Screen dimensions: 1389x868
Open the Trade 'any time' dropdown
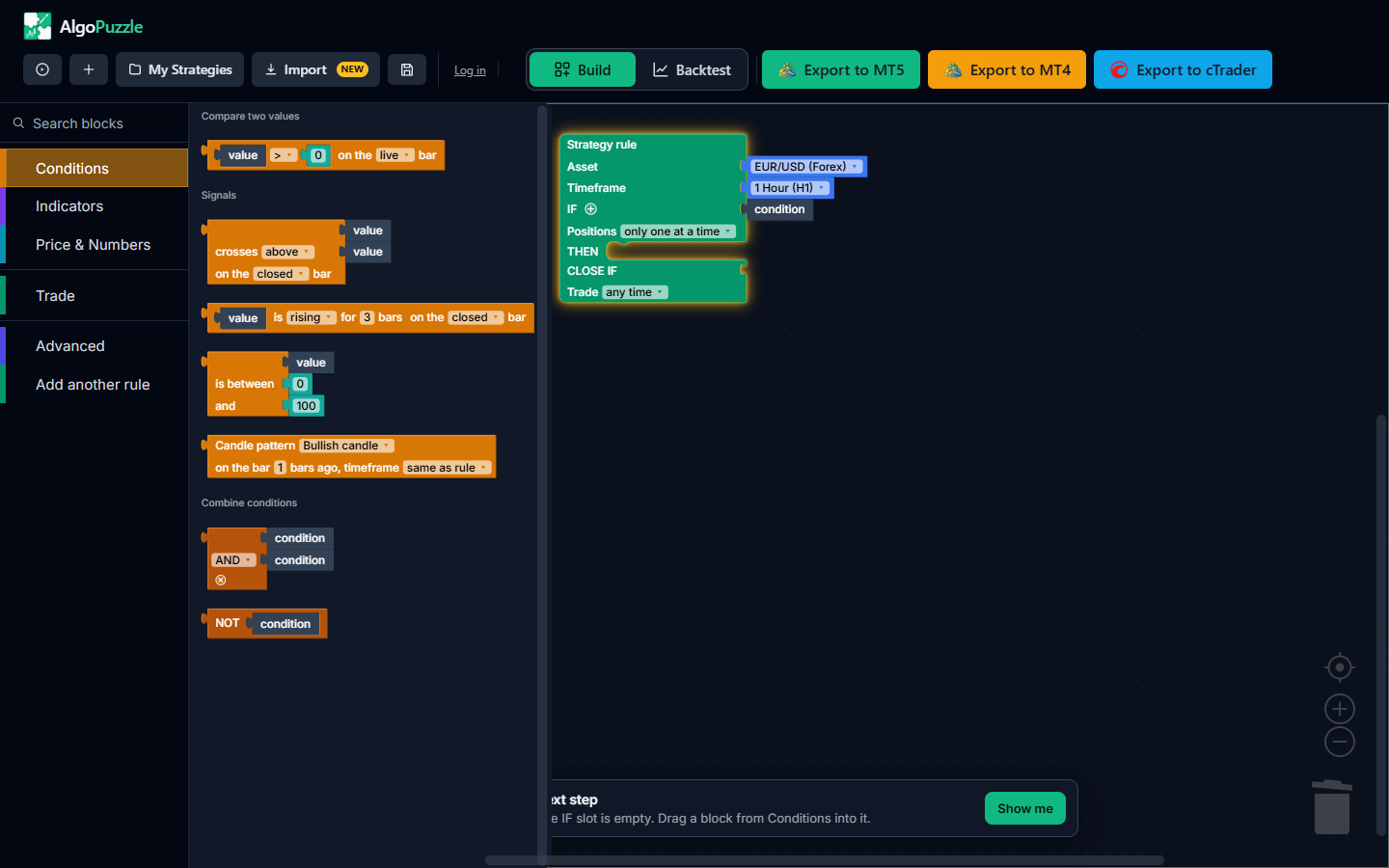click(635, 292)
